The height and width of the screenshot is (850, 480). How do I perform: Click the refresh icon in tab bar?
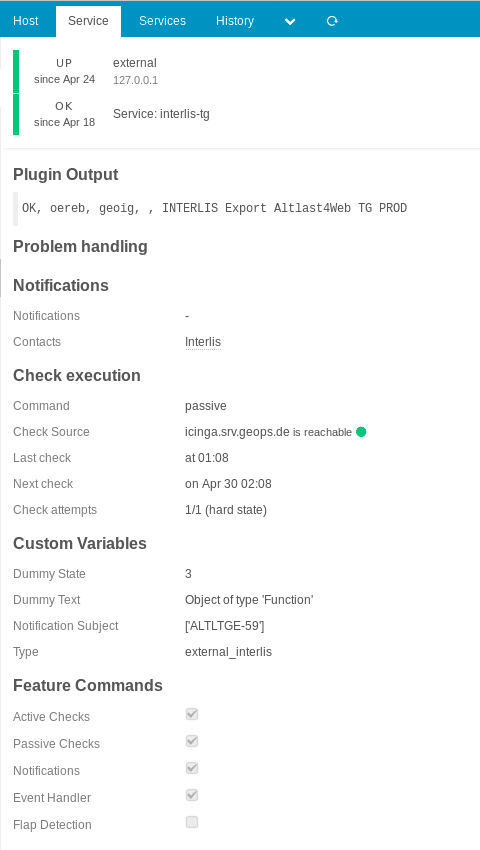332,21
